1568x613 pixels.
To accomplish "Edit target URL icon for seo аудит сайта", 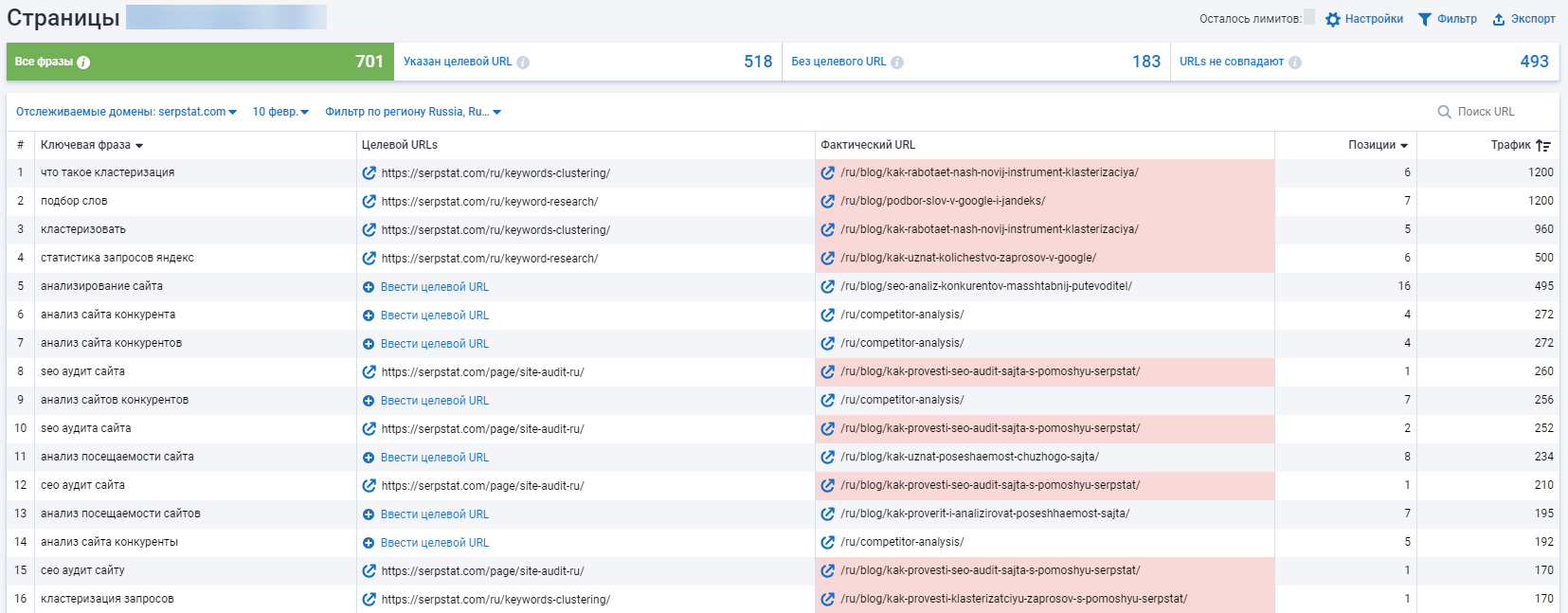I will (x=369, y=372).
